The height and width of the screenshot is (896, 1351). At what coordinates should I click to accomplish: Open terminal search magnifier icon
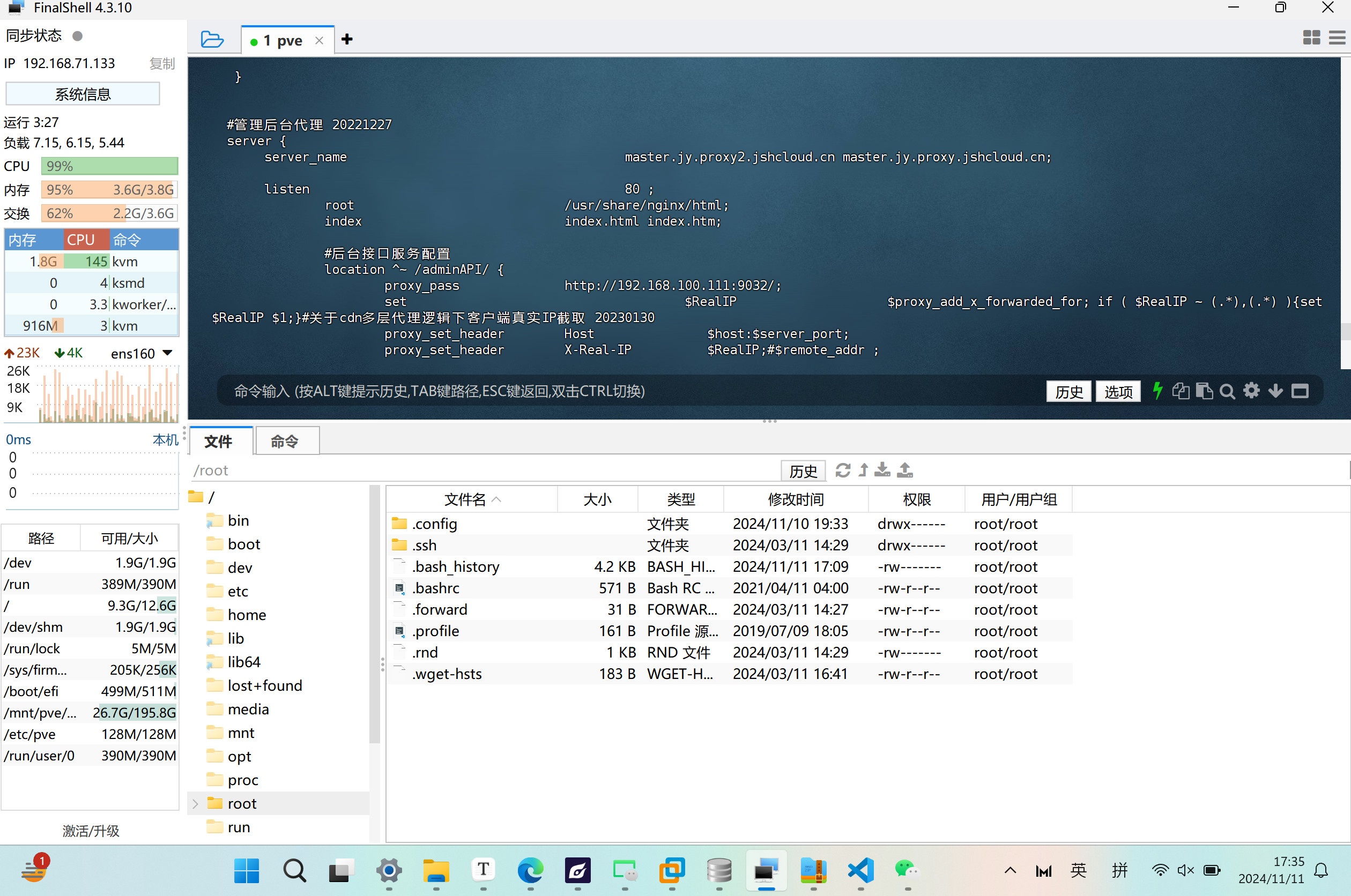[1227, 391]
